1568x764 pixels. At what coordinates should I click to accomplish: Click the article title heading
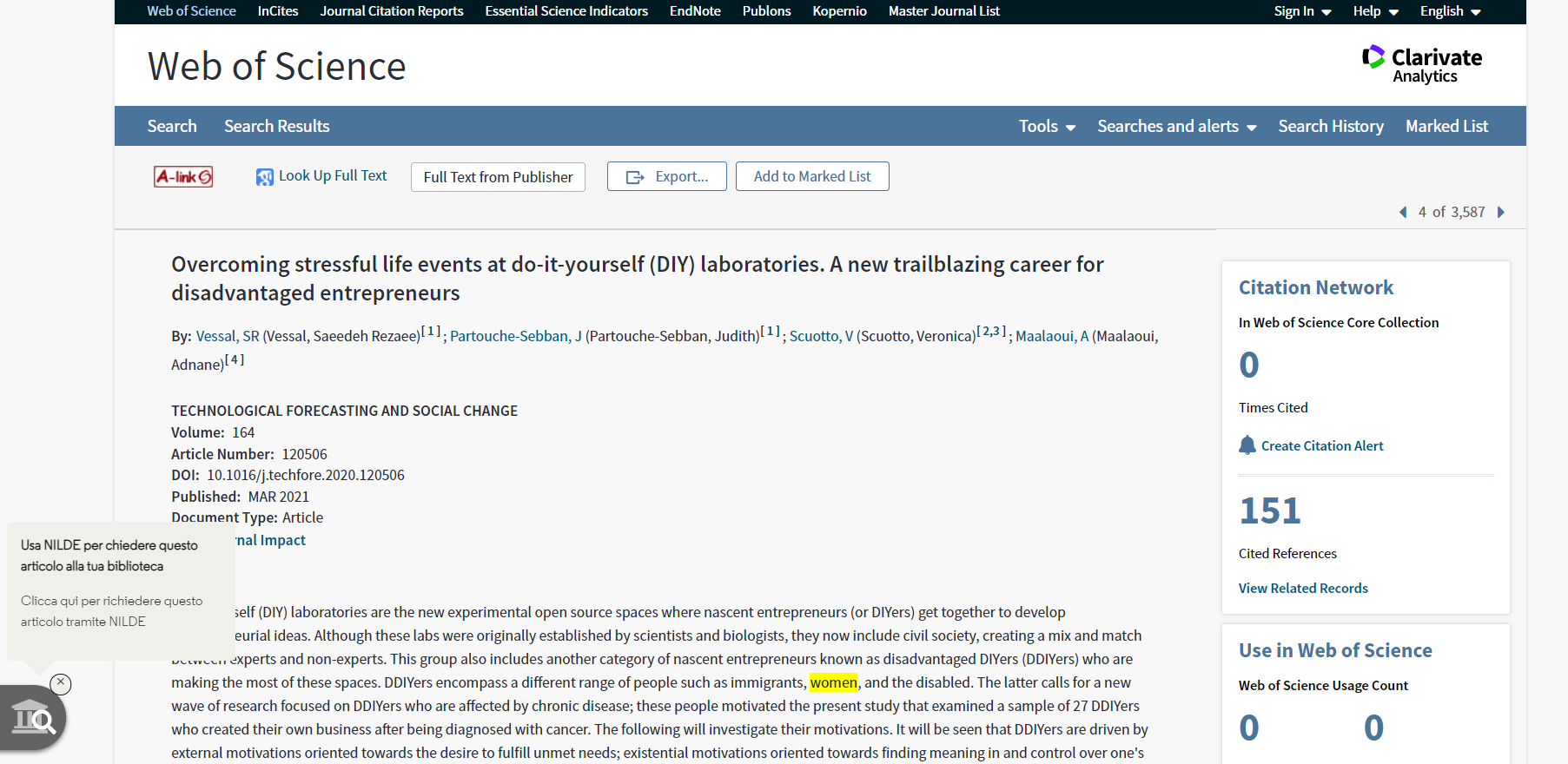point(637,278)
